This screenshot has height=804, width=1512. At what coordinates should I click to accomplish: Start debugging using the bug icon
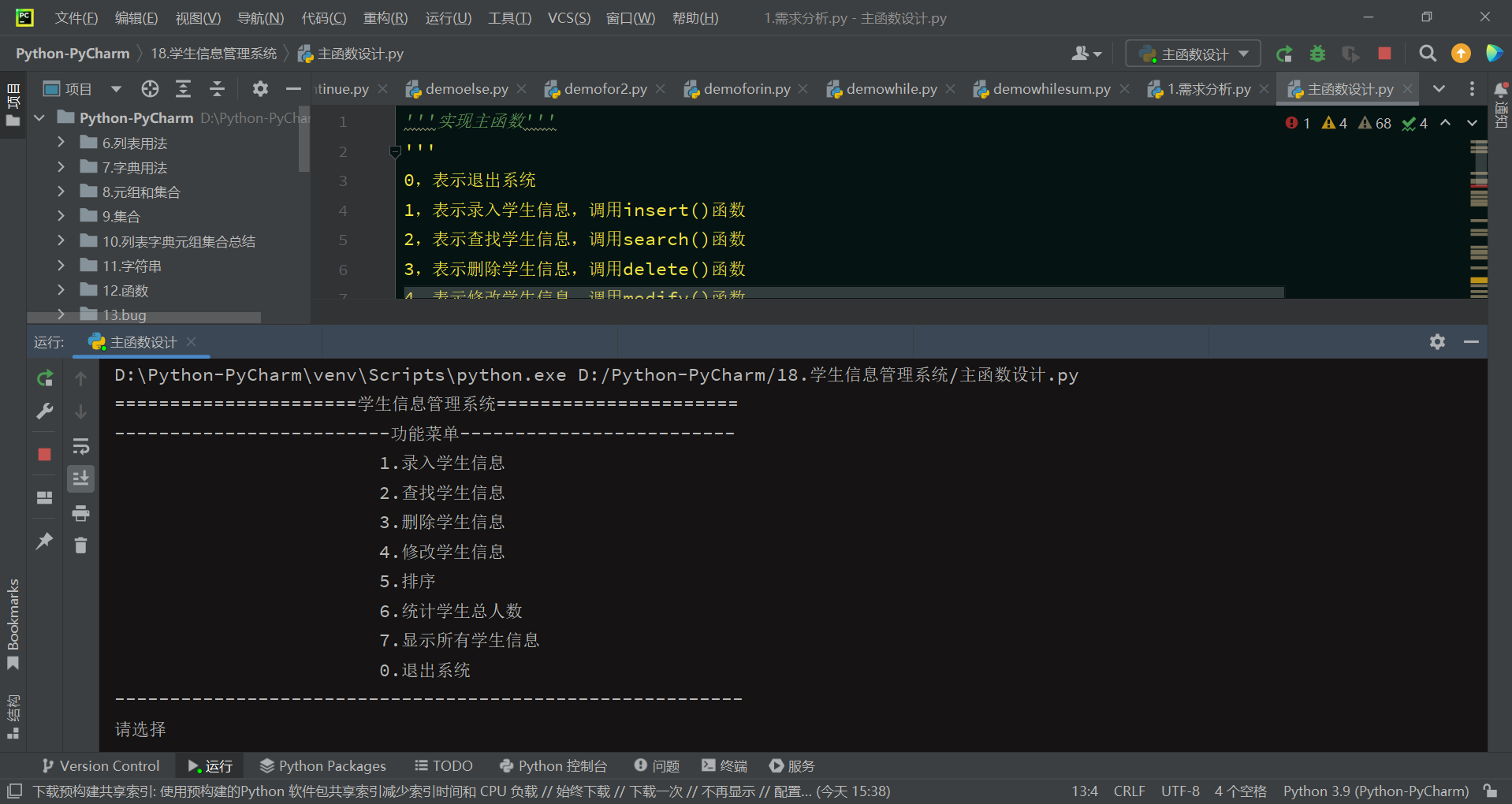[x=1317, y=54]
